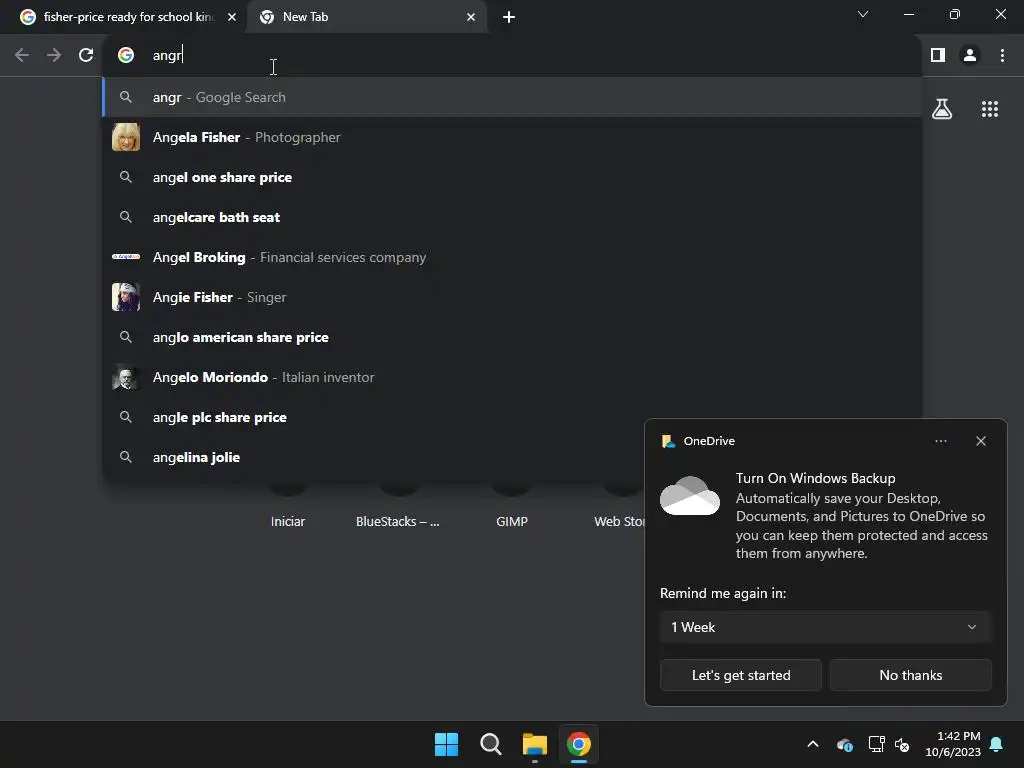Click the browser forward arrow
Image resolution: width=1024 pixels, height=768 pixels.
pos(54,56)
